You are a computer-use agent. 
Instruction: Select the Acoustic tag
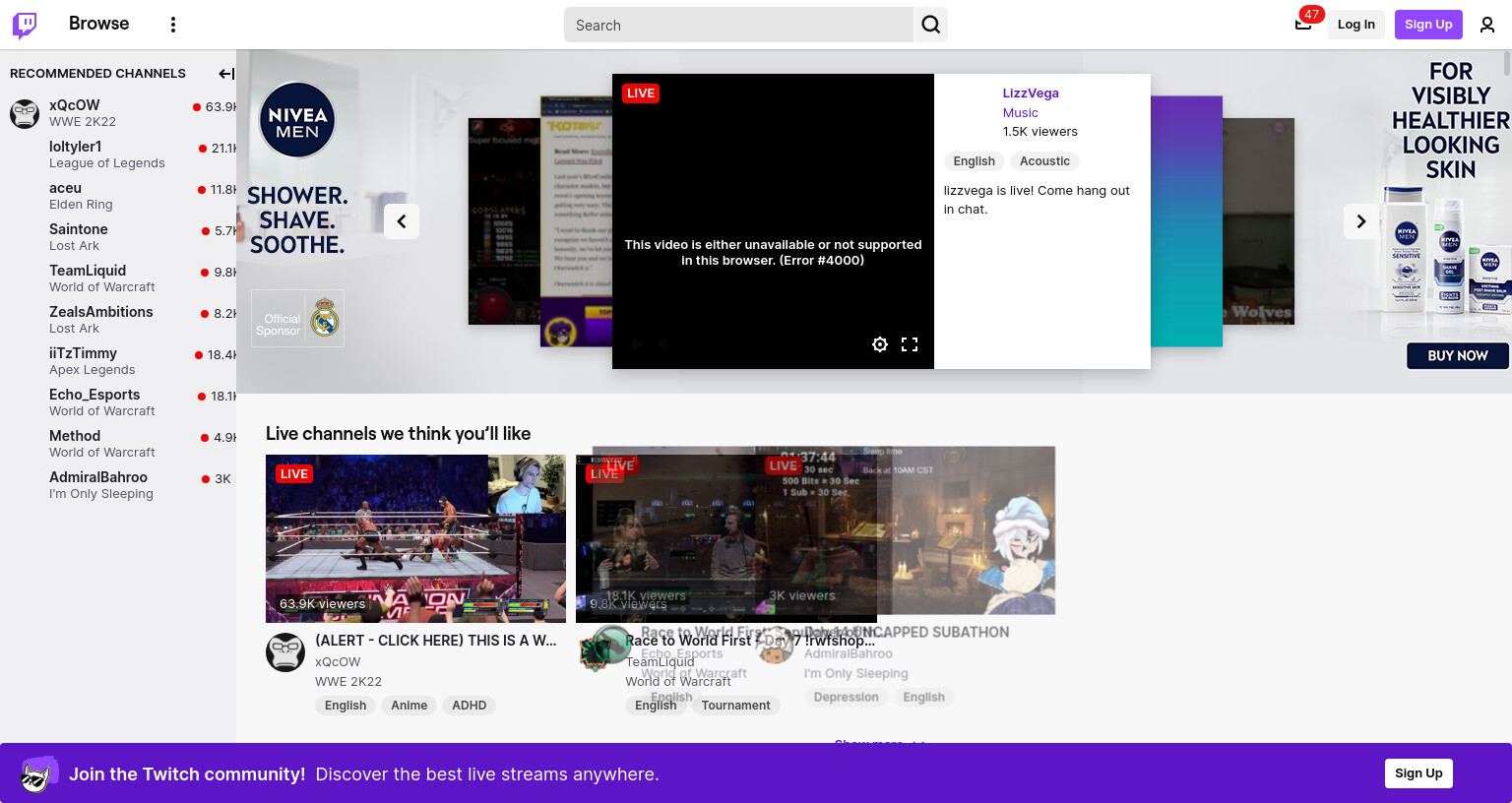pyautogui.click(x=1044, y=161)
